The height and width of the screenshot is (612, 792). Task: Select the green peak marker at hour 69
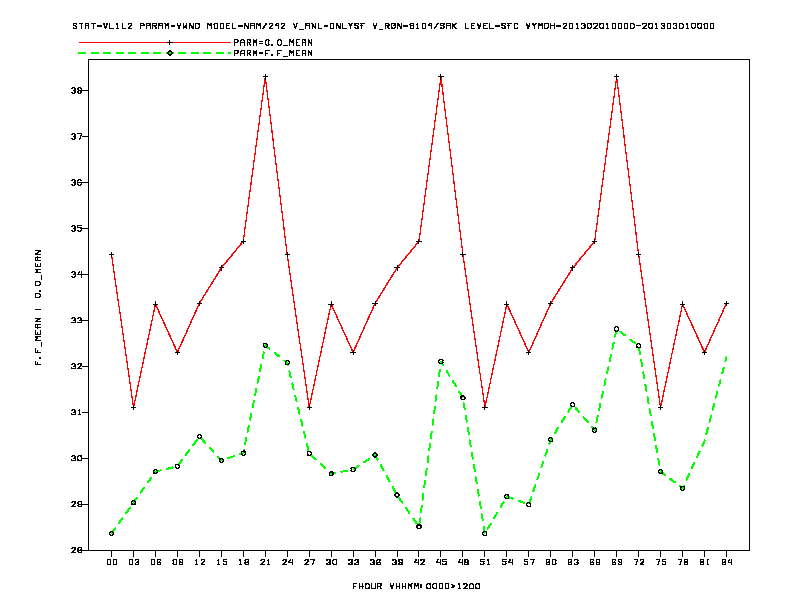click(617, 329)
